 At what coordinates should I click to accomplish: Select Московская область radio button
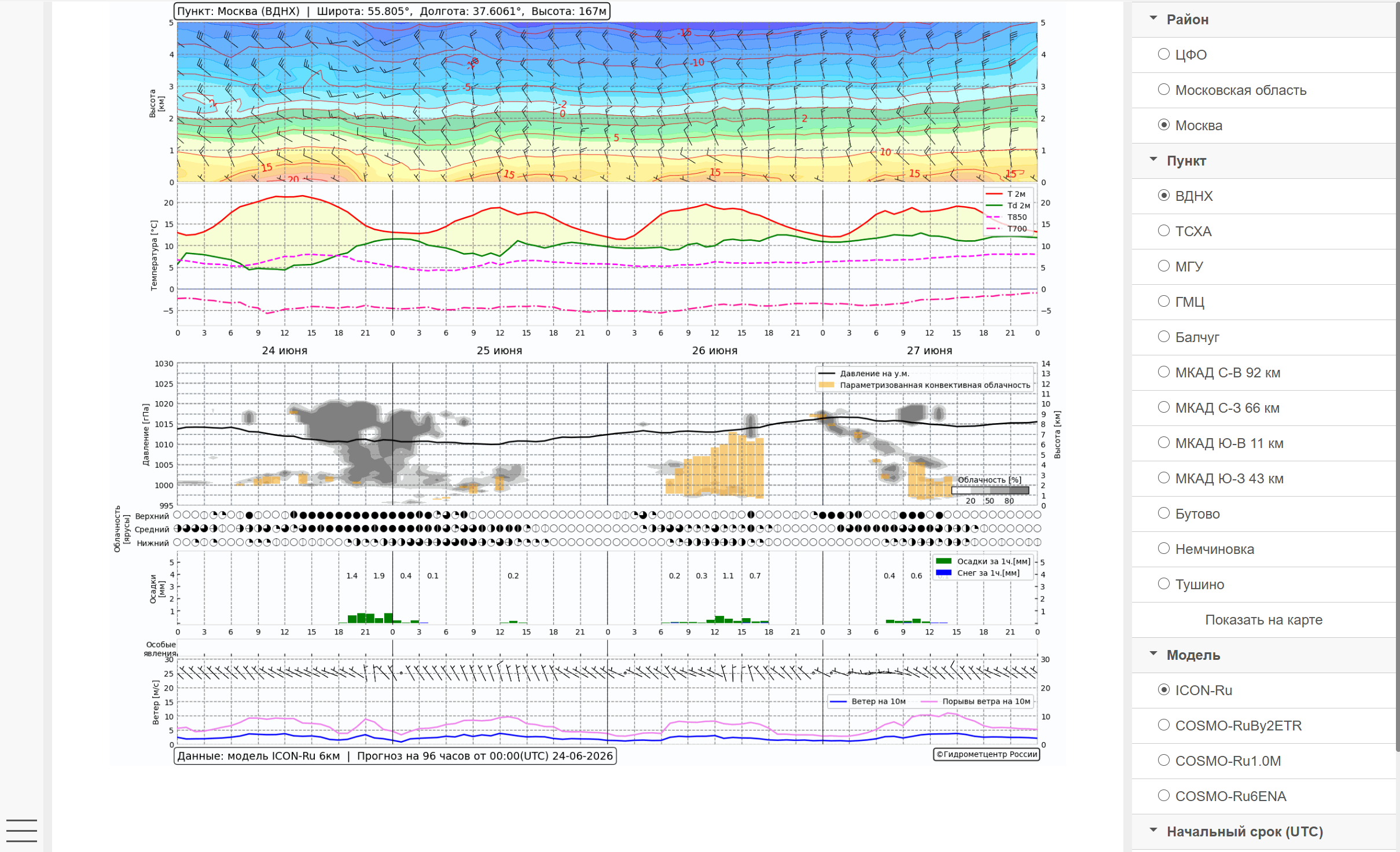click(1164, 90)
